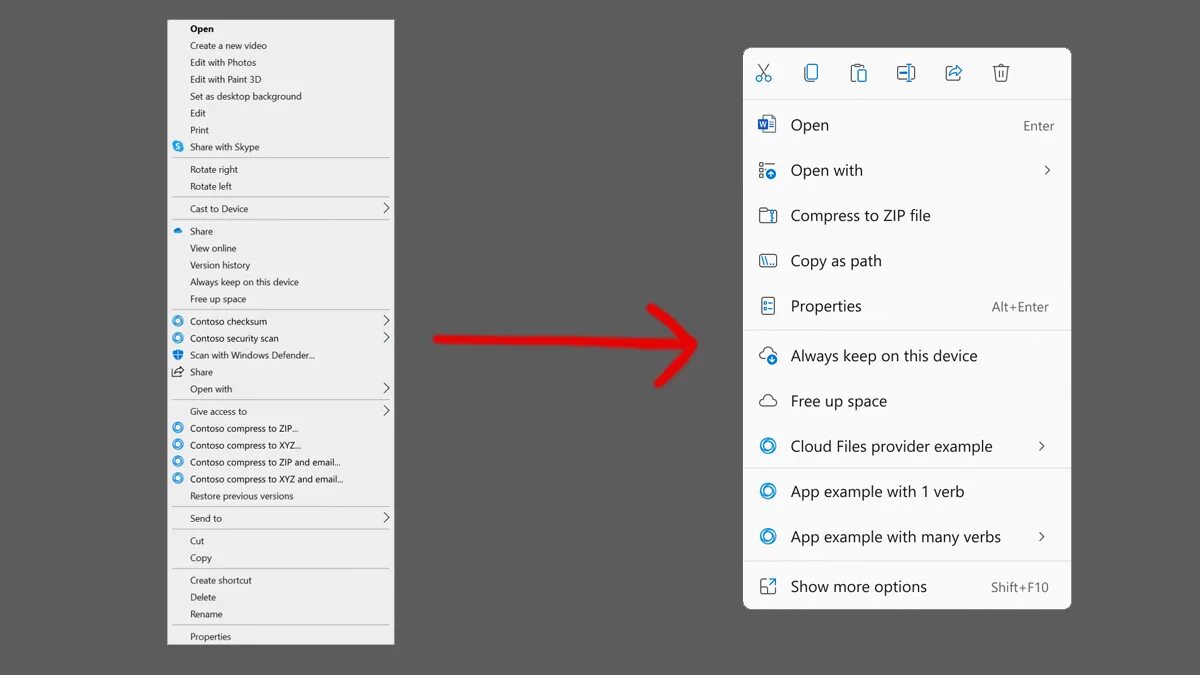Choose Edit with Paint 3D
This screenshot has height=675, width=1200.
point(226,80)
